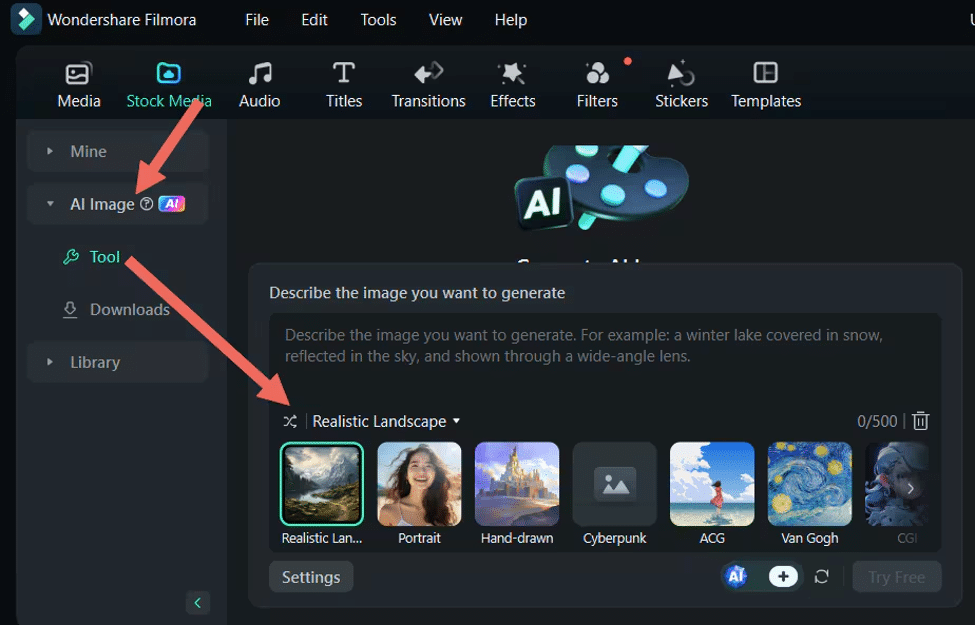977x625 pixels.
Task: Select the Realistic Landscape style thumbnail
Action: click(322, 484)
